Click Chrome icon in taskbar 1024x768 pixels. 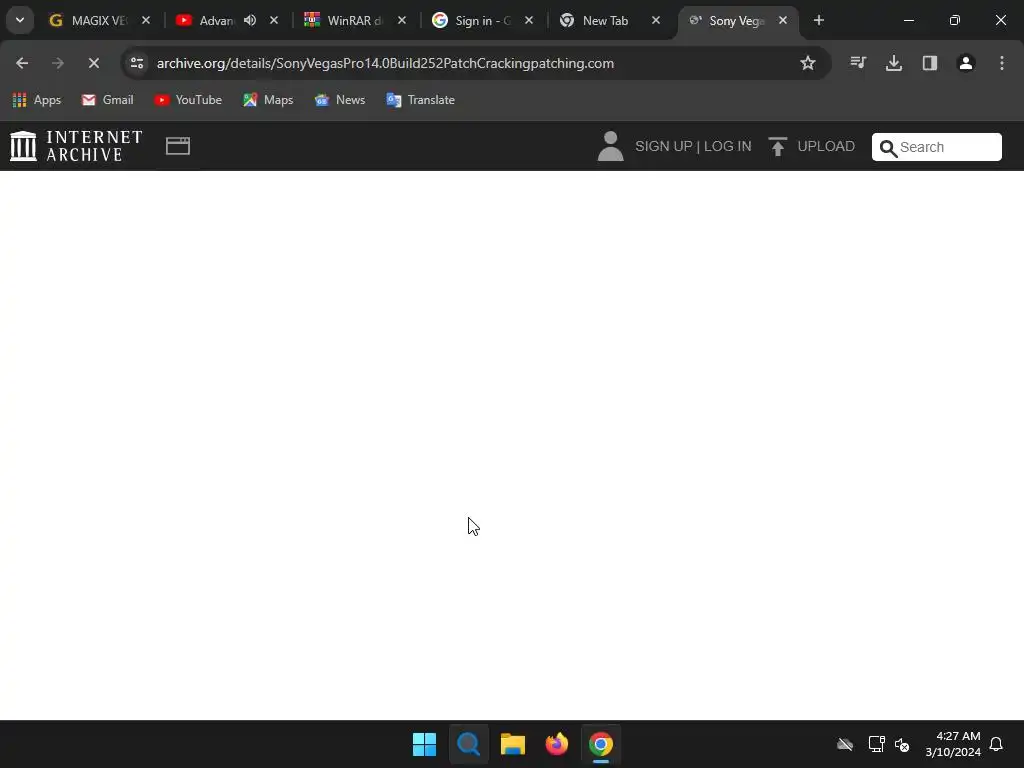tap(601, 744)
